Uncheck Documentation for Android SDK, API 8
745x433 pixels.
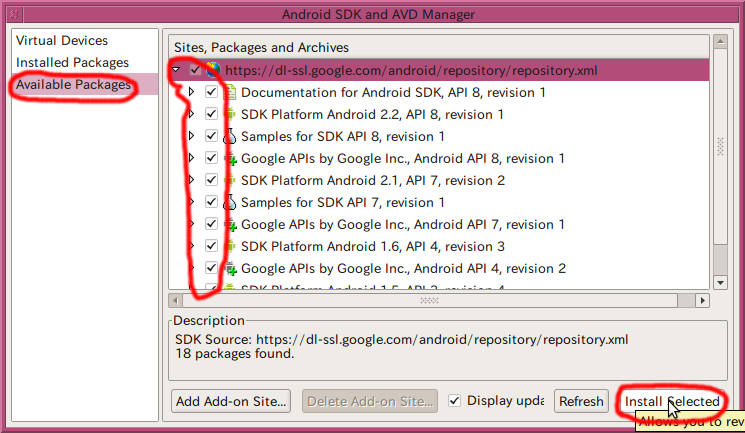[211, 92]
